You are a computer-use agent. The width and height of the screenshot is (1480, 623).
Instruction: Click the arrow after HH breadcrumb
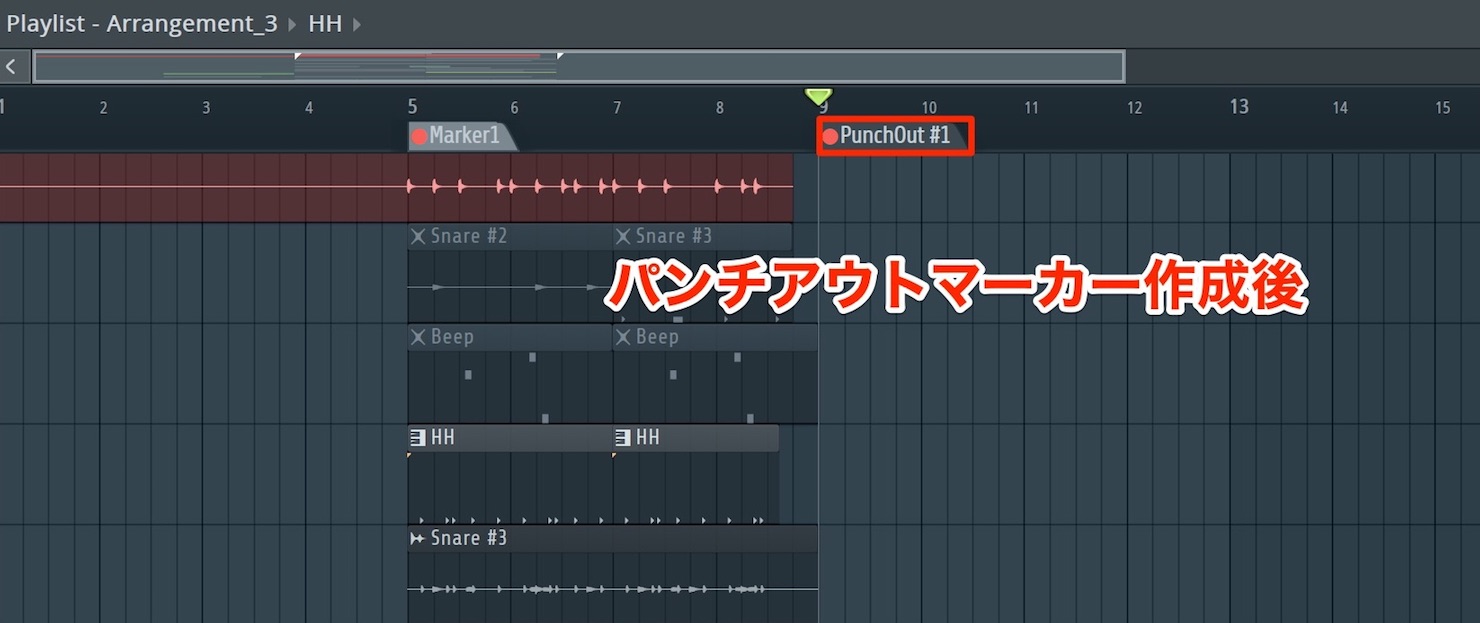click(x=357, y=23)
